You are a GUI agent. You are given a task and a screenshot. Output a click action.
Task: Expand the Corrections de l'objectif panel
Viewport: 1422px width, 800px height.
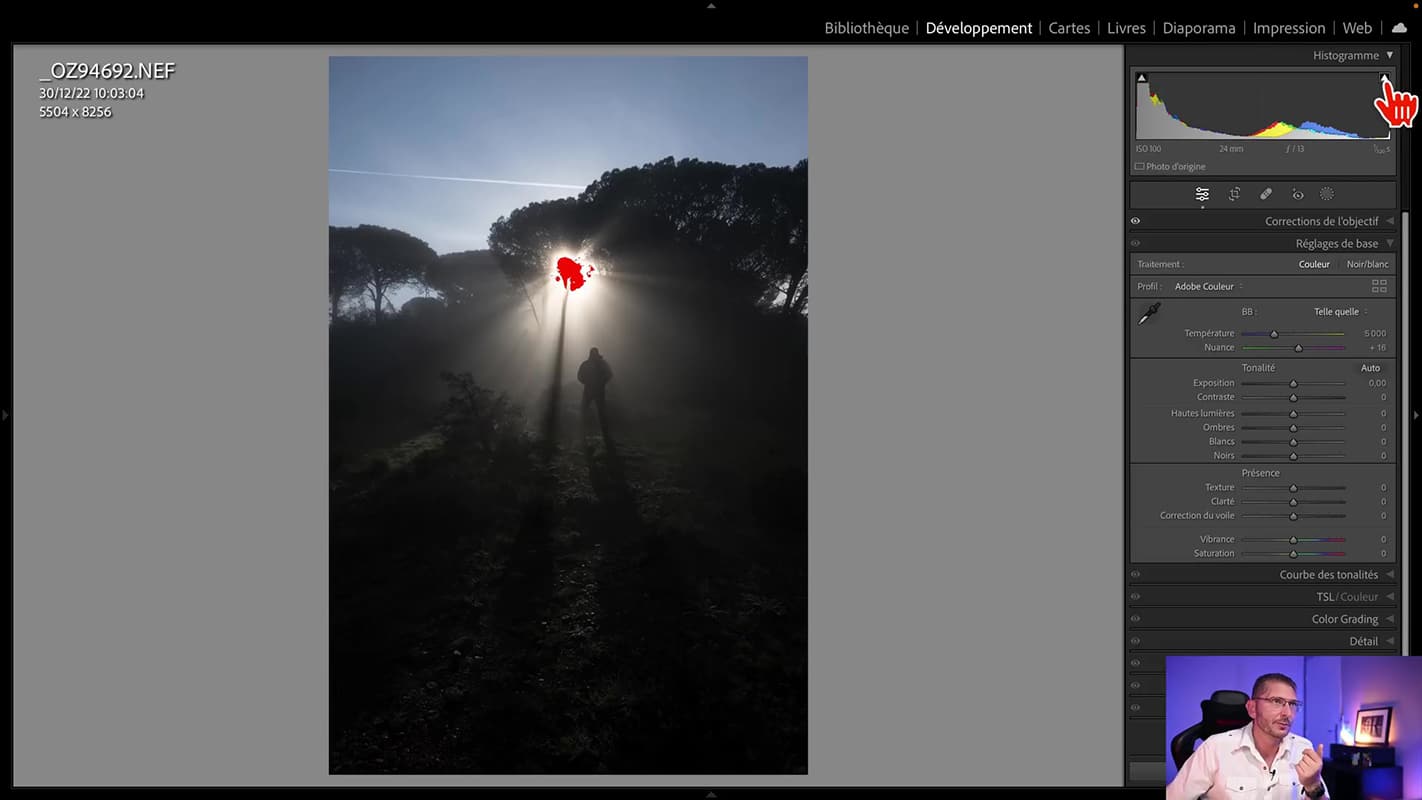tap(1389, 221)
